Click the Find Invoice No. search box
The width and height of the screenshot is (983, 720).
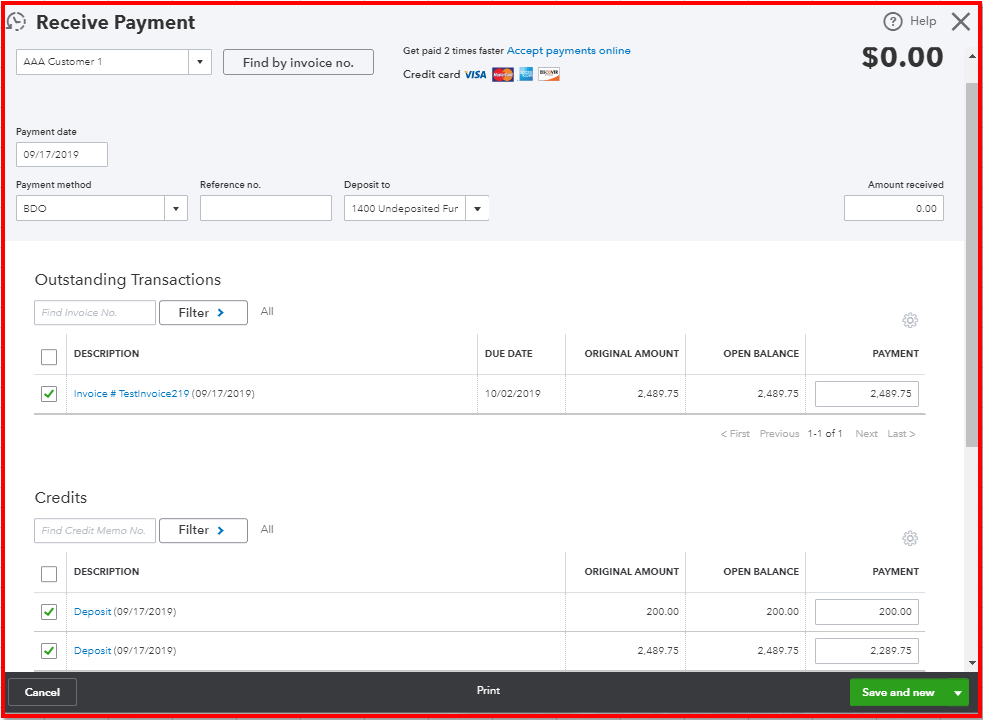[95, 312]
